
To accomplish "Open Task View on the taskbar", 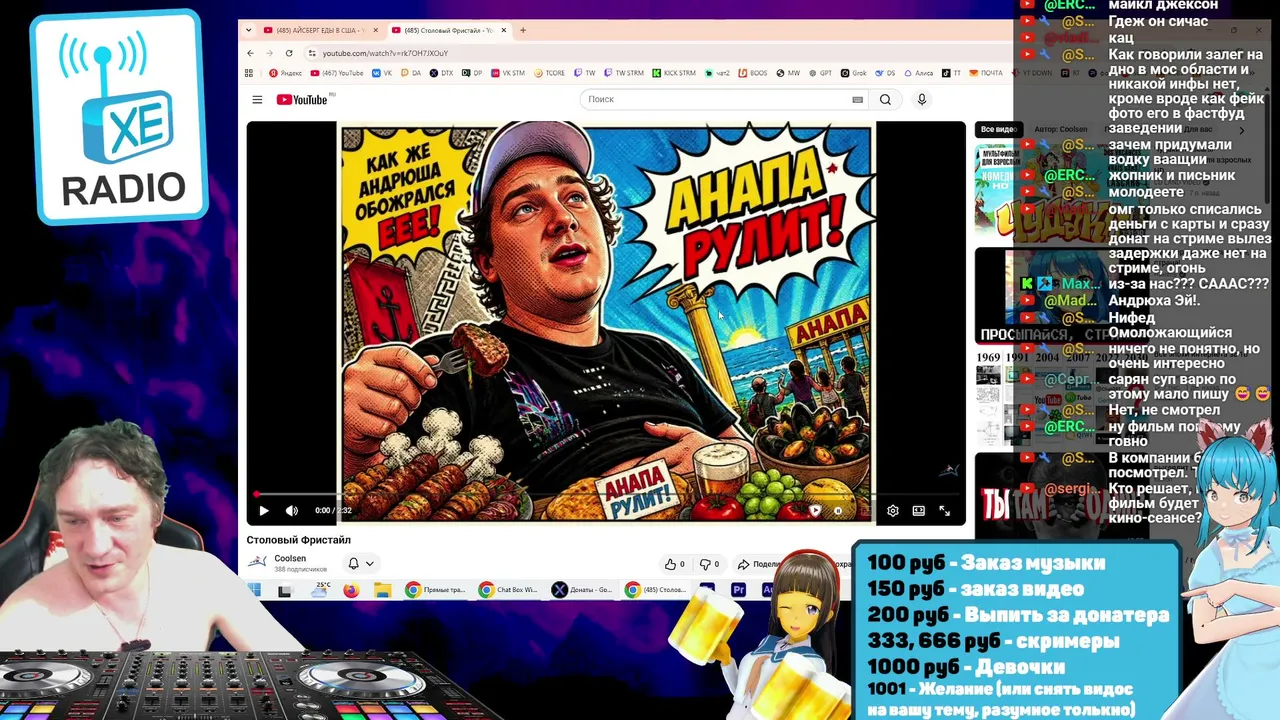I will [285, 590].
